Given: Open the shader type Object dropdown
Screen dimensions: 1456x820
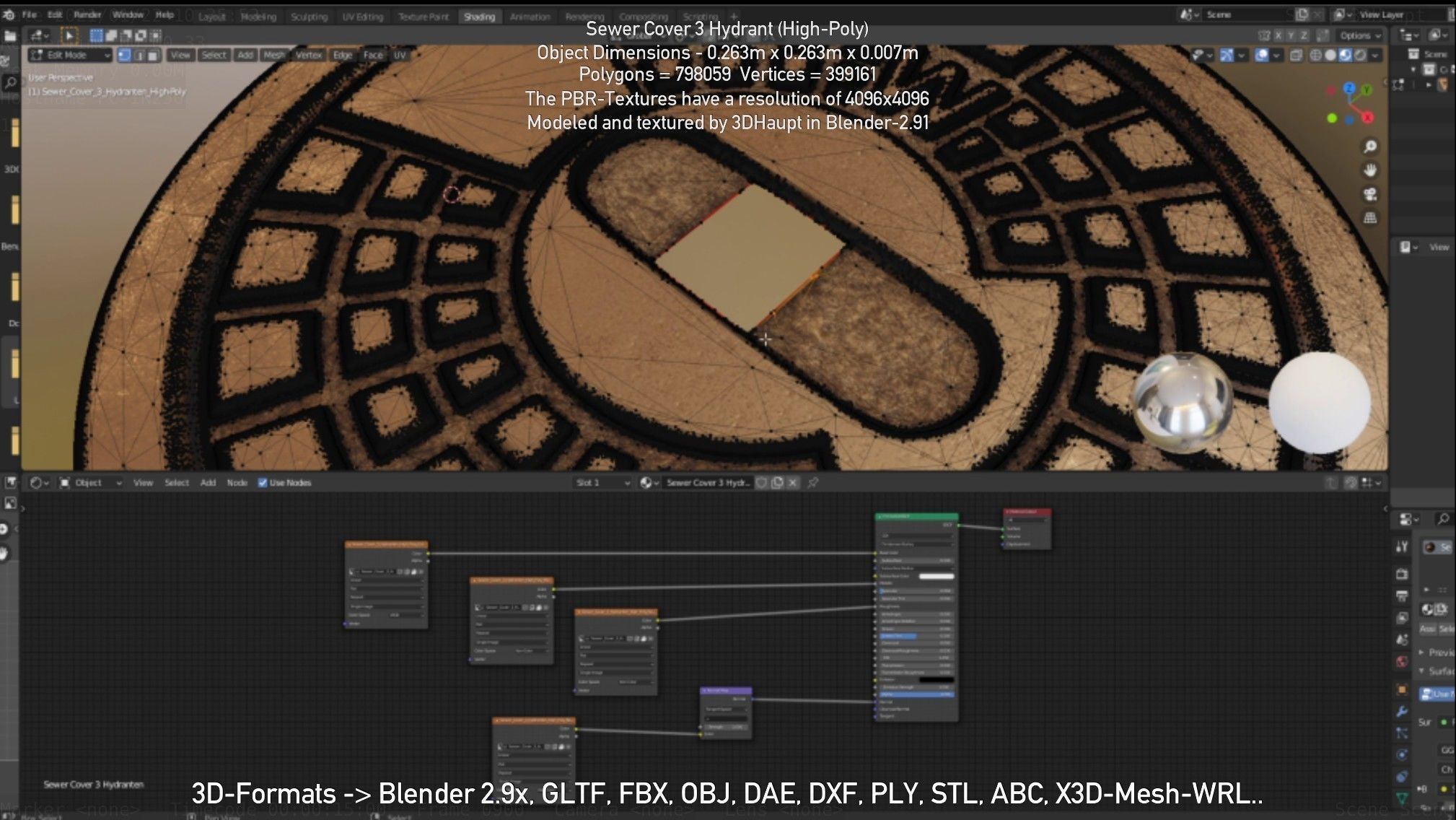Looking at the screenshot, I should click(x=89, y=483).
